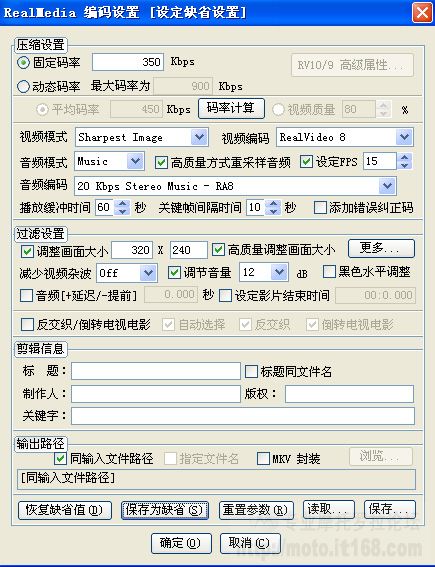Open the 减少视频杂波 Off dropdown
Screen dimensions: 435x567
pos(148,273)
